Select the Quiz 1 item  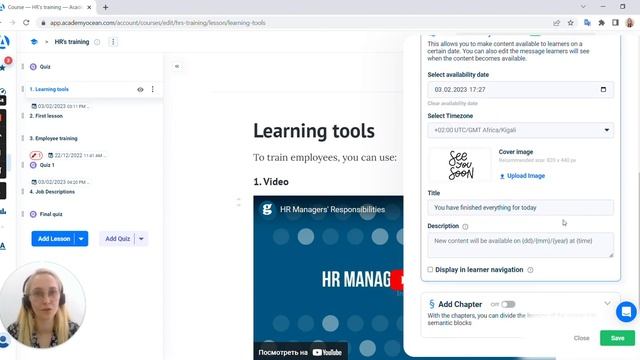point(47,165)
